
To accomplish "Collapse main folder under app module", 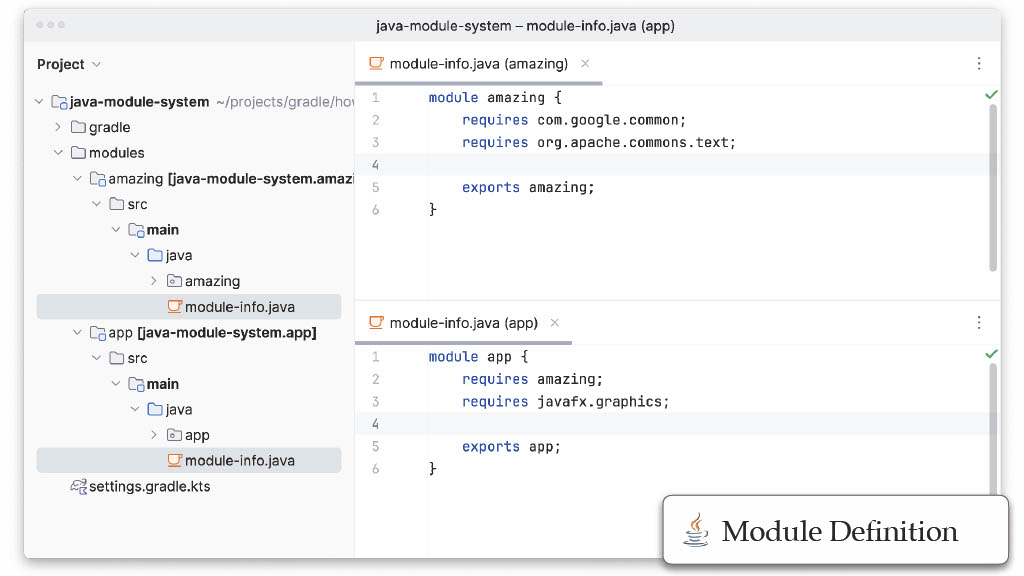I will [x=116, y=384].
